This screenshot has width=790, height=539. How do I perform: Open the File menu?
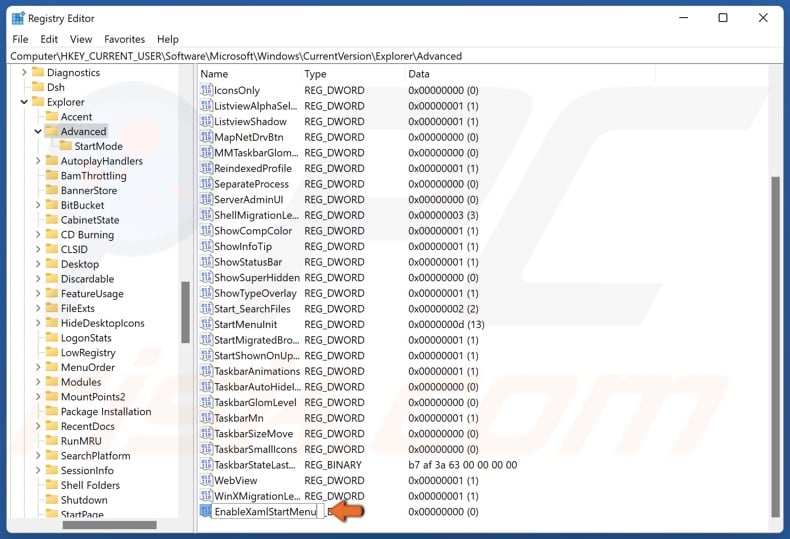[x=20, y=39]
